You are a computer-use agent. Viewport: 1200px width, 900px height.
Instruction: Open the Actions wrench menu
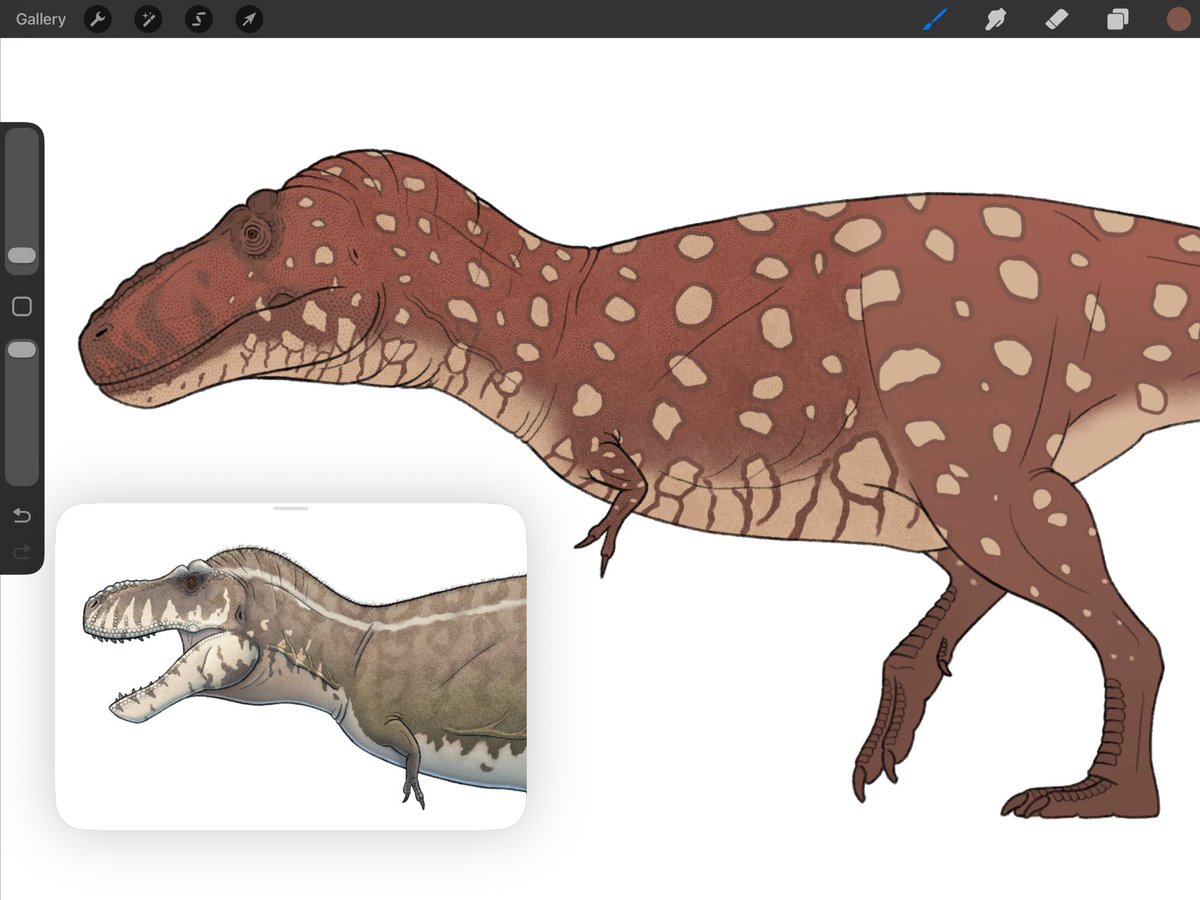coord(98,19)
